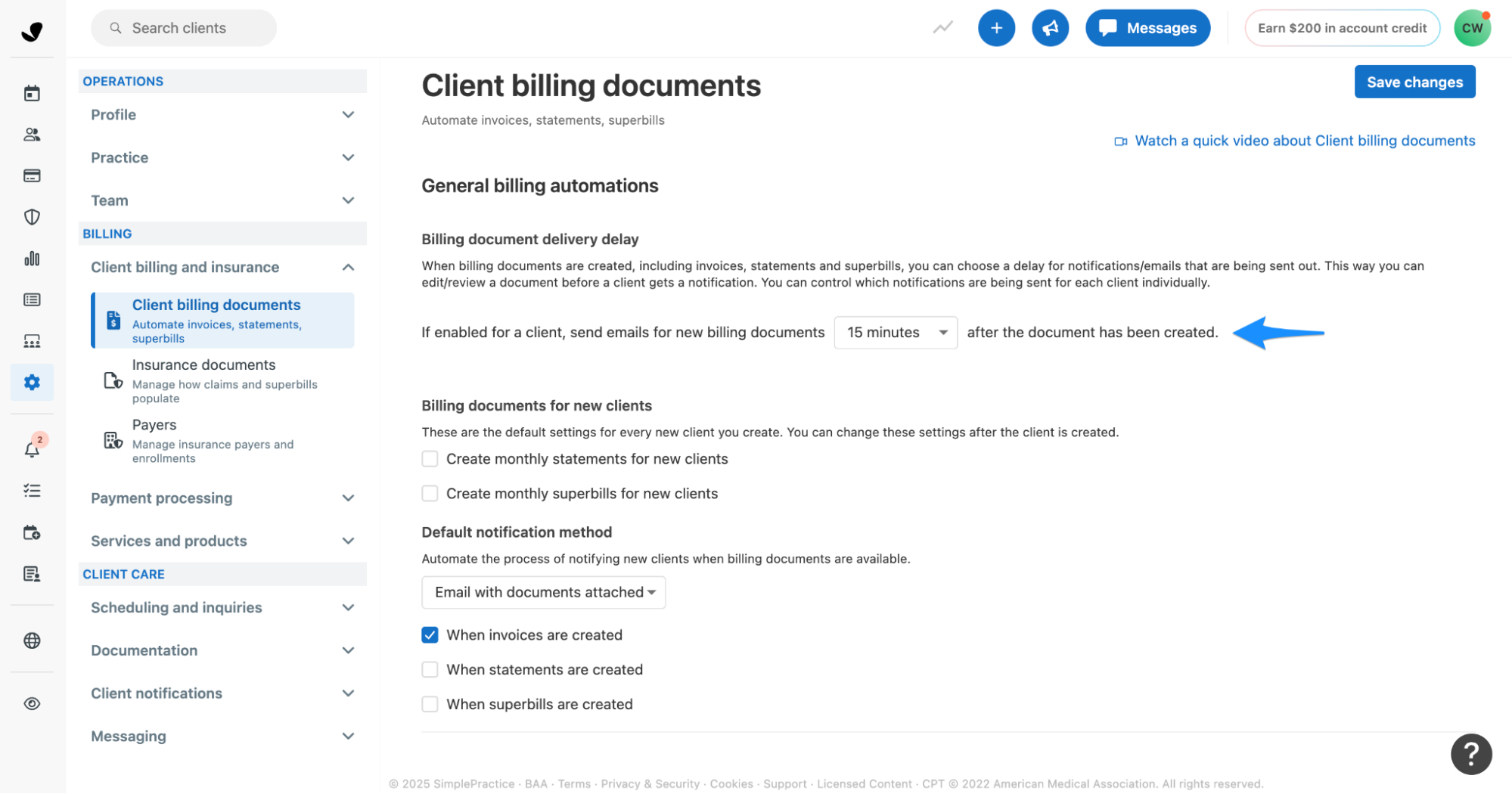The width and height of the screenshot is (1512, 794).
Task: Click the OPERATIONS section header
Action: pos(222,81)
